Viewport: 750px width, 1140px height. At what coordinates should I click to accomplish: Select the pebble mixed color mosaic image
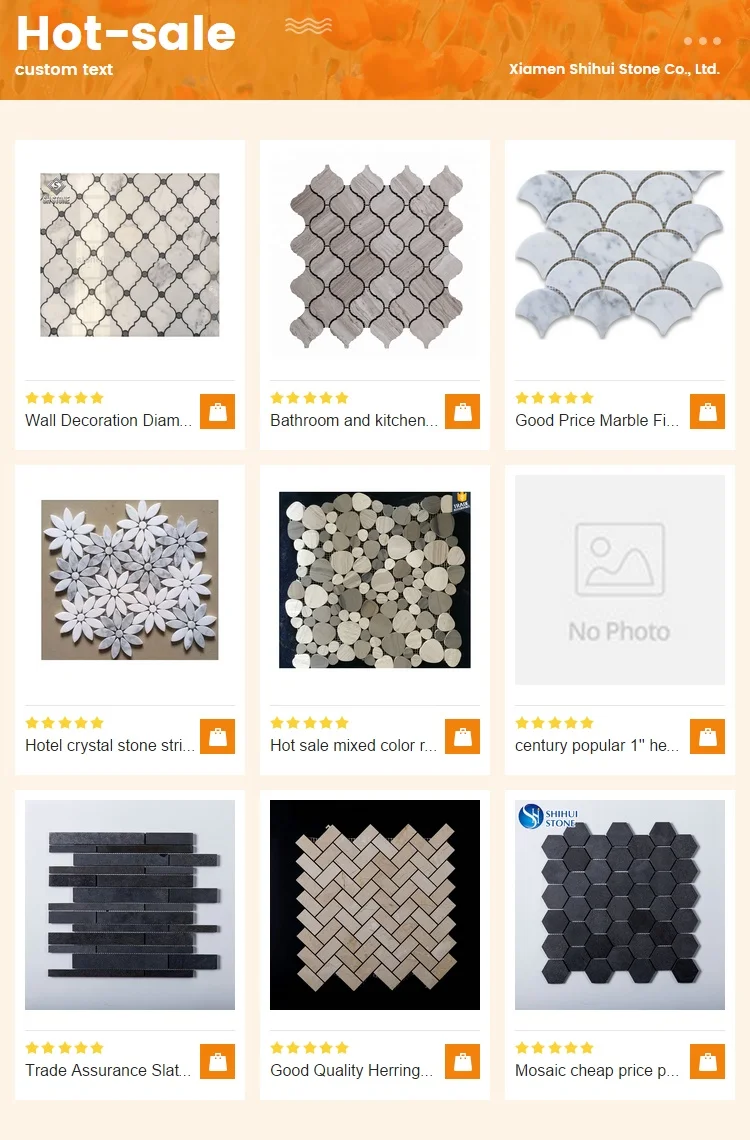click(375, 579)
